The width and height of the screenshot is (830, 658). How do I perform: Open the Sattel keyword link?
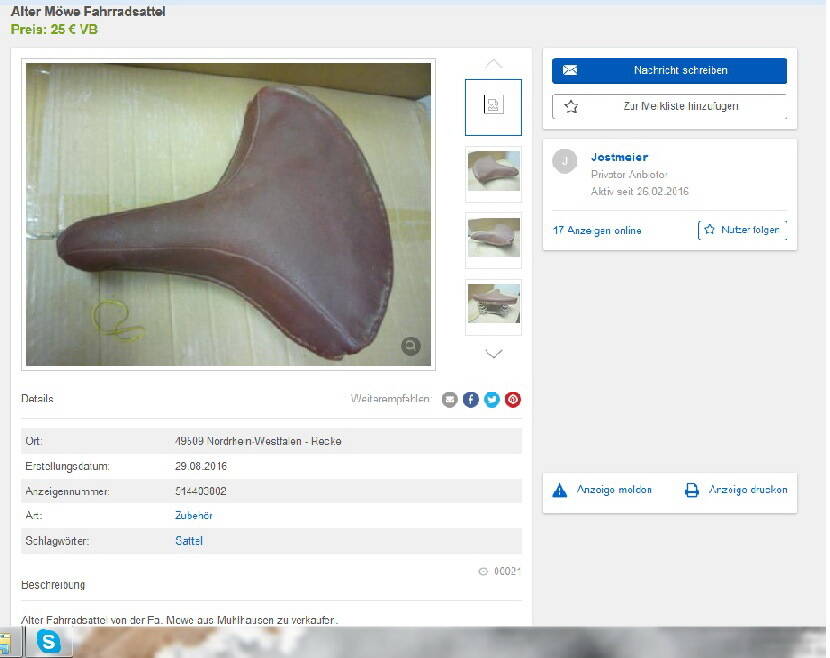[189, 541]
